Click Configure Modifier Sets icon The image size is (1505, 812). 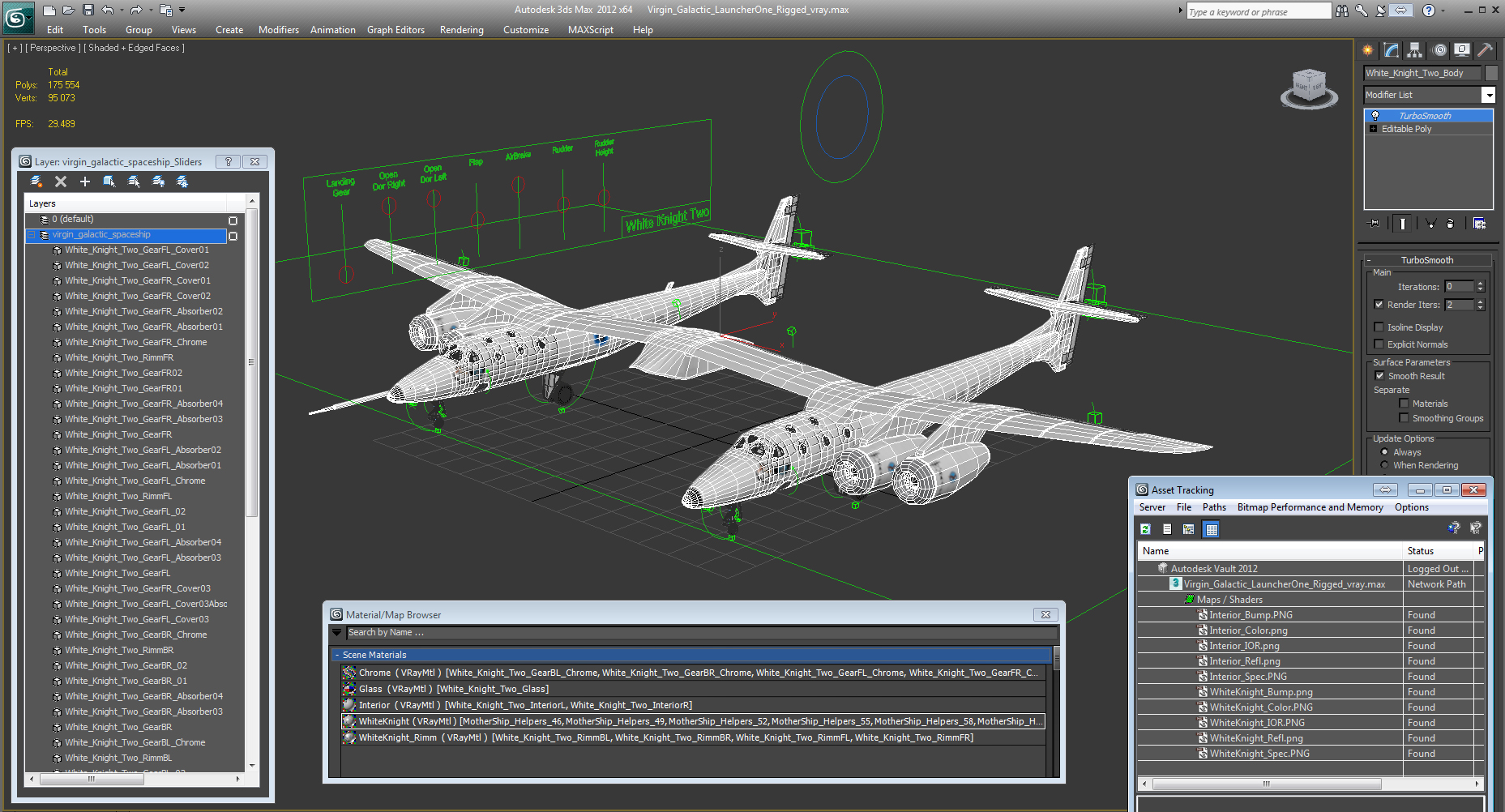pos(1480,223)
